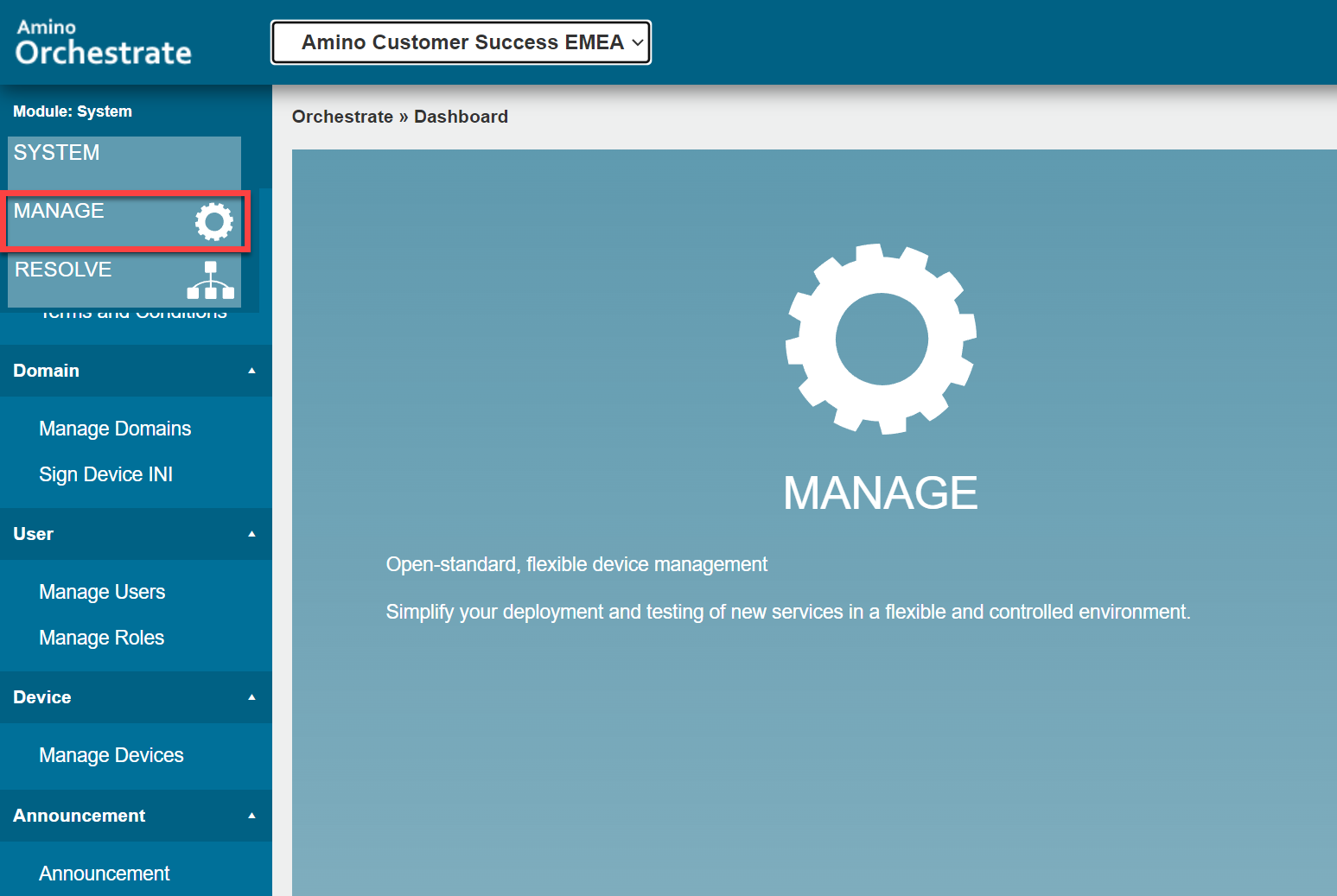The image size is (1337, 896).
Task: Click the Module: System label
Action: 73,111
